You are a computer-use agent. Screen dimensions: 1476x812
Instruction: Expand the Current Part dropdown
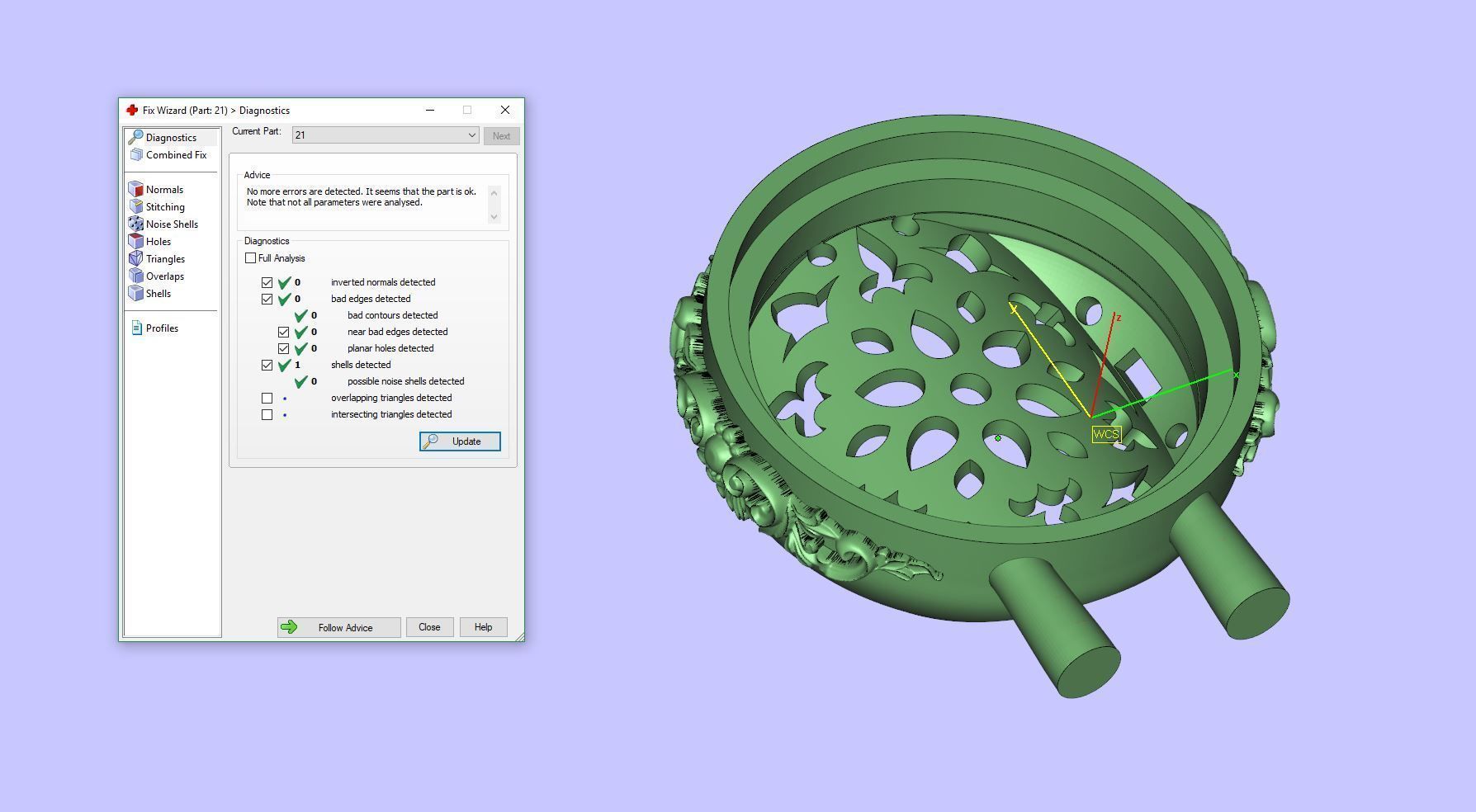pyautogui.click(x=471, y=135)
